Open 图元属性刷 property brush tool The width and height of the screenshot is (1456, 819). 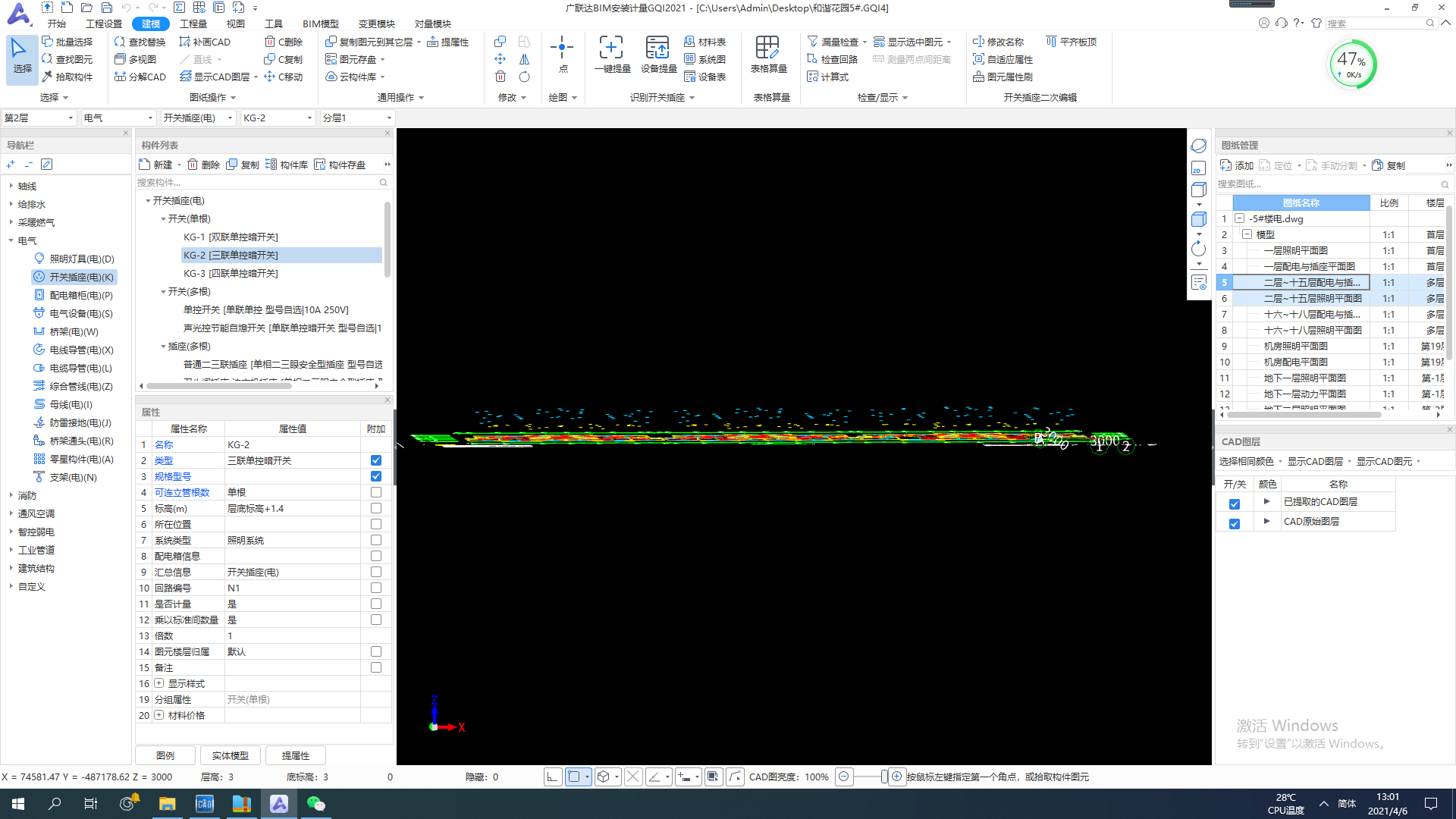[x=1003, y=77]
